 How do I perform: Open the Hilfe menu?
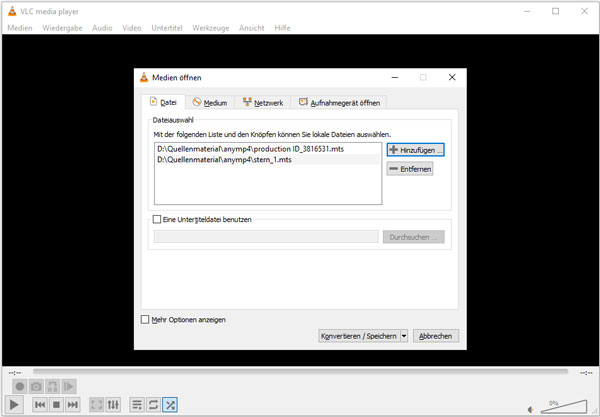click(282, 28)
